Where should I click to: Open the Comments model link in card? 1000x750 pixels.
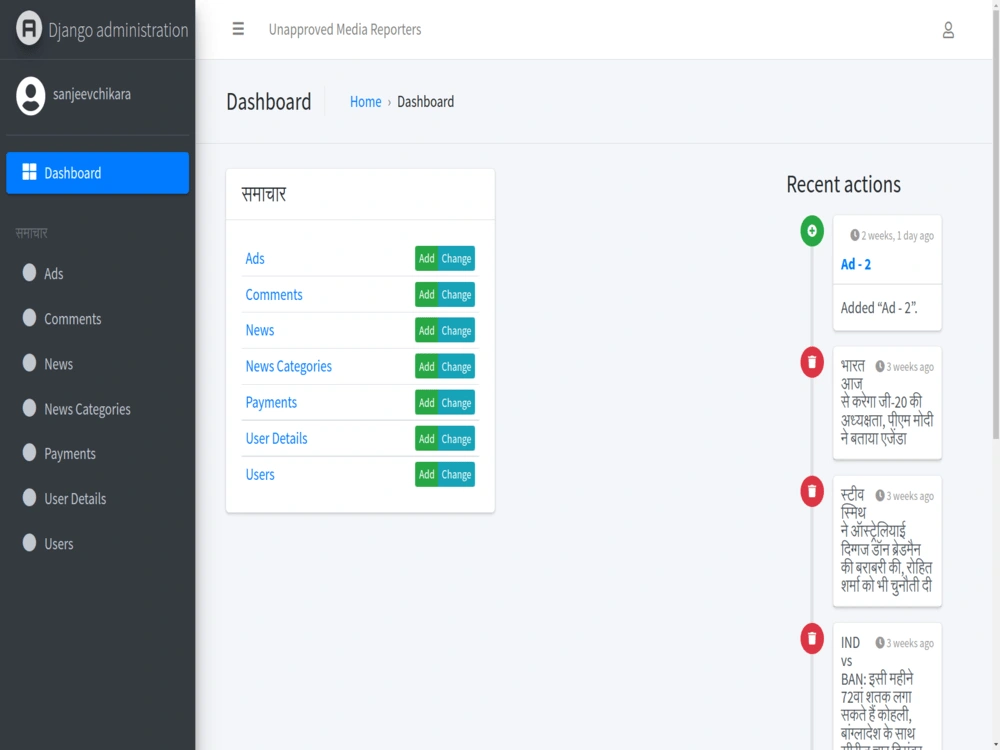coord(274,295)
